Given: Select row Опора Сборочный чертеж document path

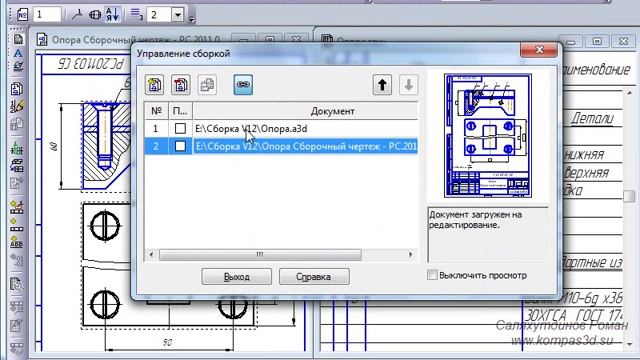Looking at the screenshot, I should [281, 146].
